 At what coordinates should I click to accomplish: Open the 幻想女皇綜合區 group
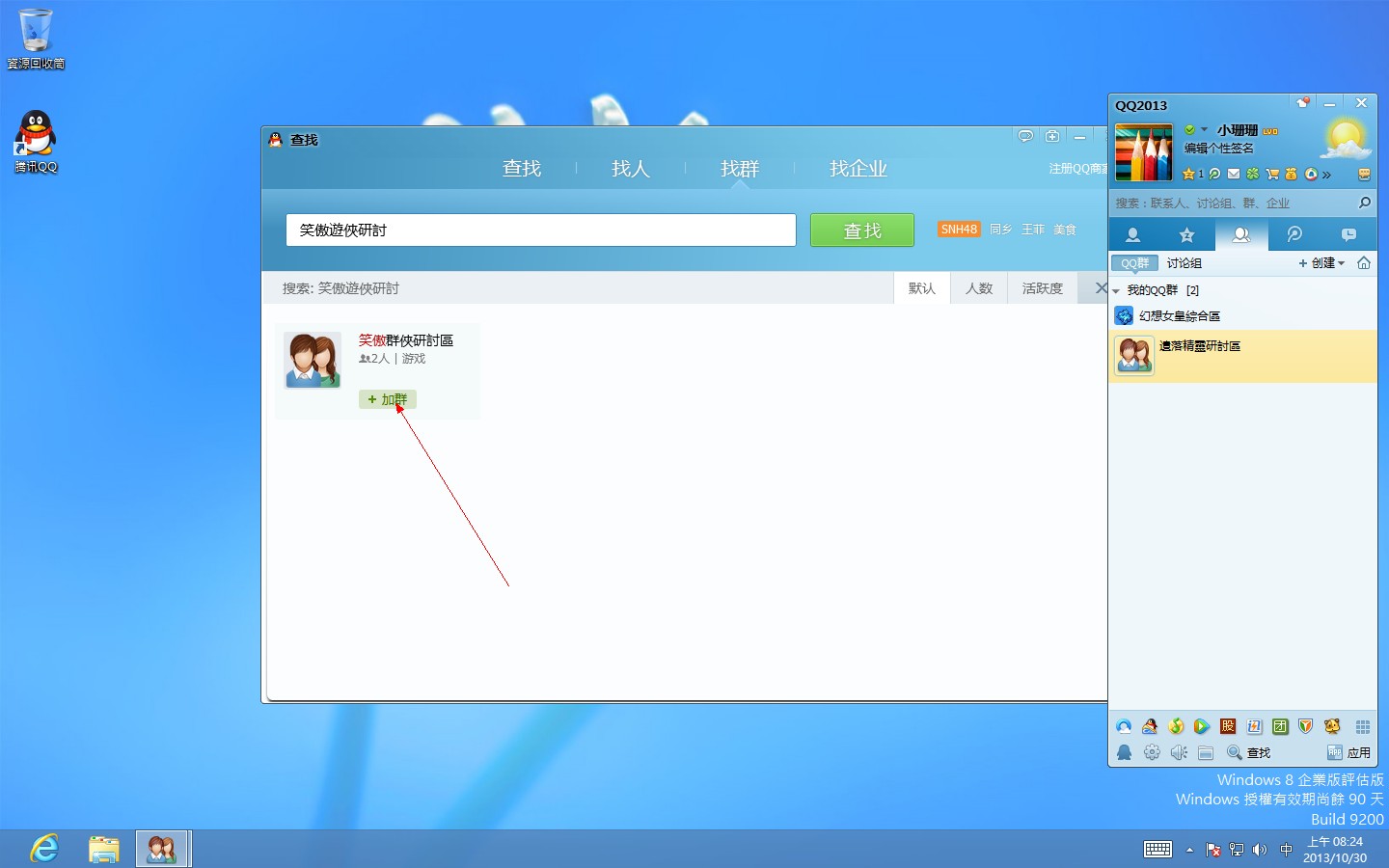(x=1242, y=316)
